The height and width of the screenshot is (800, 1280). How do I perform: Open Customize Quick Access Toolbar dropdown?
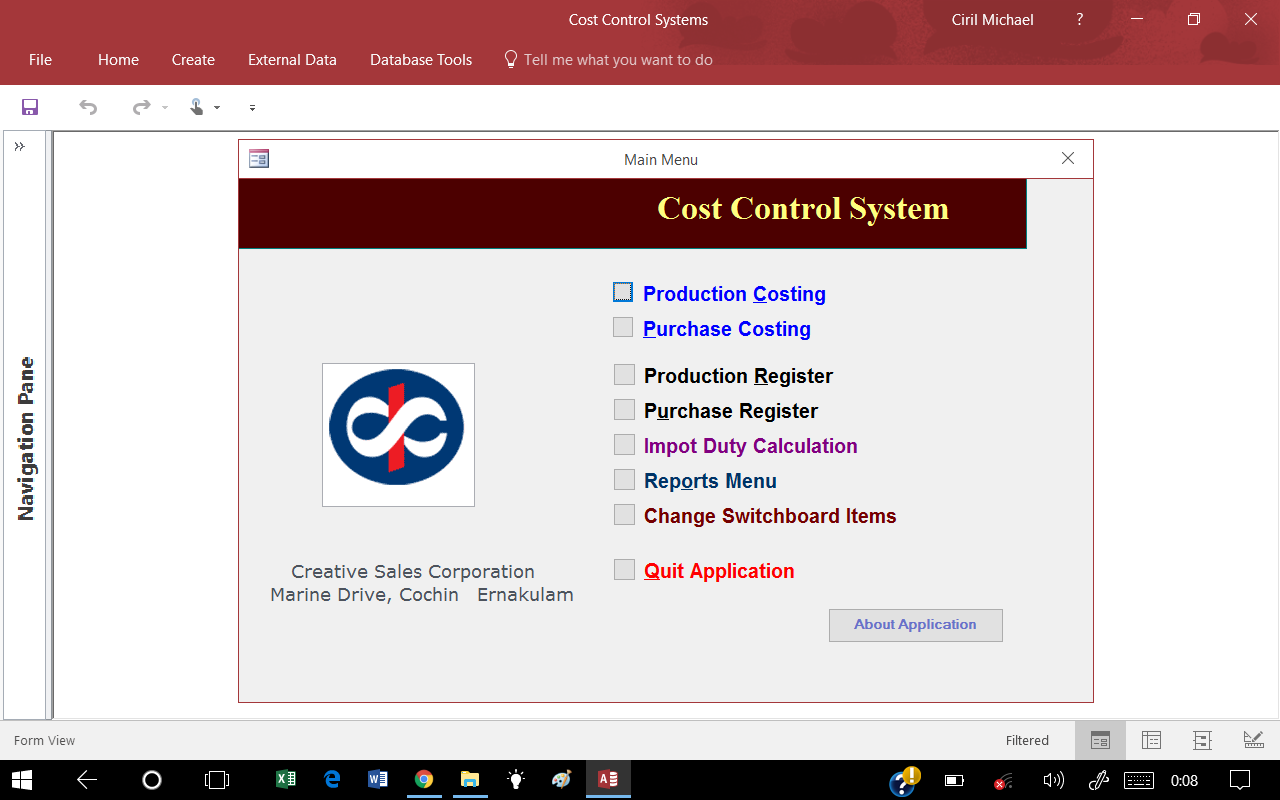pos(252,108)
